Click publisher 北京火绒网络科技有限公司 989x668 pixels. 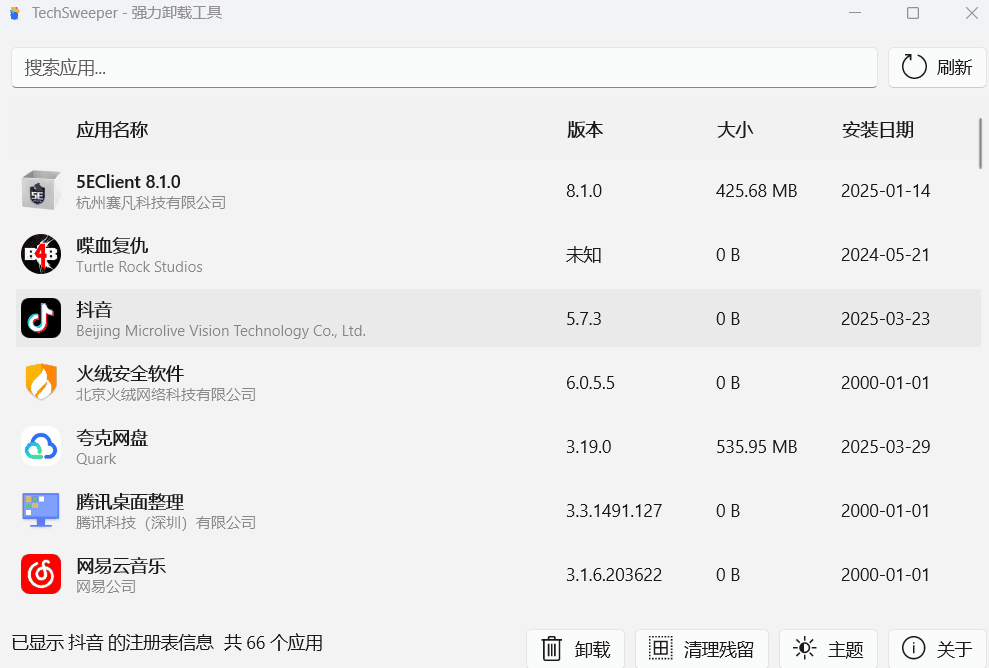click(166, 395)
